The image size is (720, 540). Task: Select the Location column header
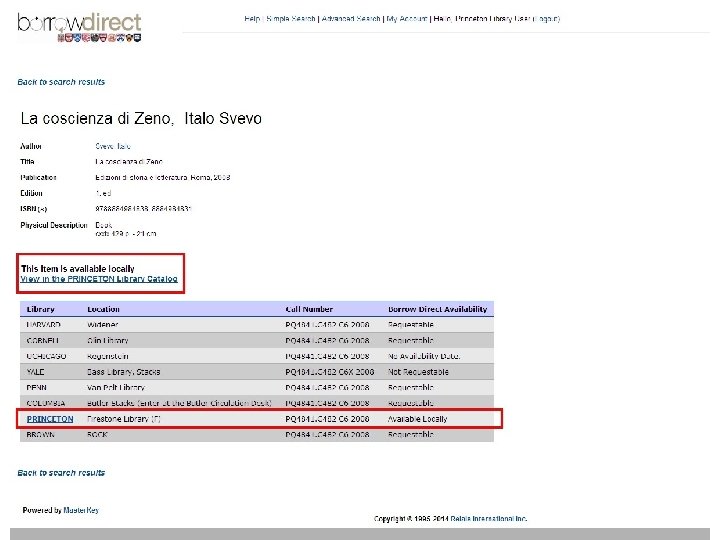point(103,309)
